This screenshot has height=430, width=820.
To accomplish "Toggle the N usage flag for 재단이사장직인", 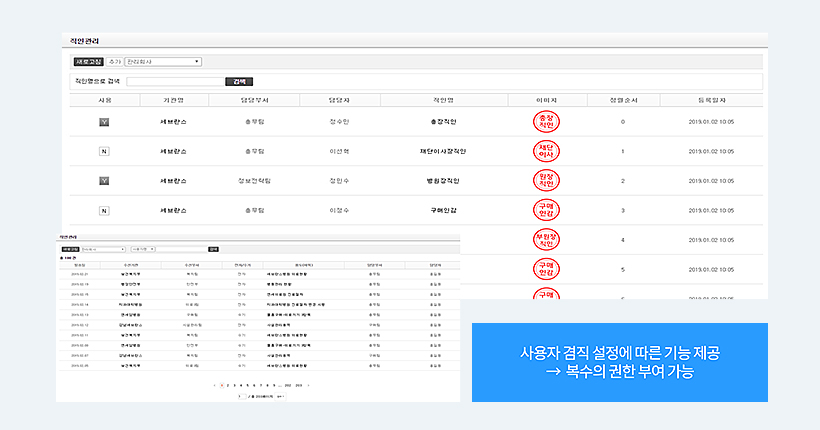I will [x=104, y=151].
